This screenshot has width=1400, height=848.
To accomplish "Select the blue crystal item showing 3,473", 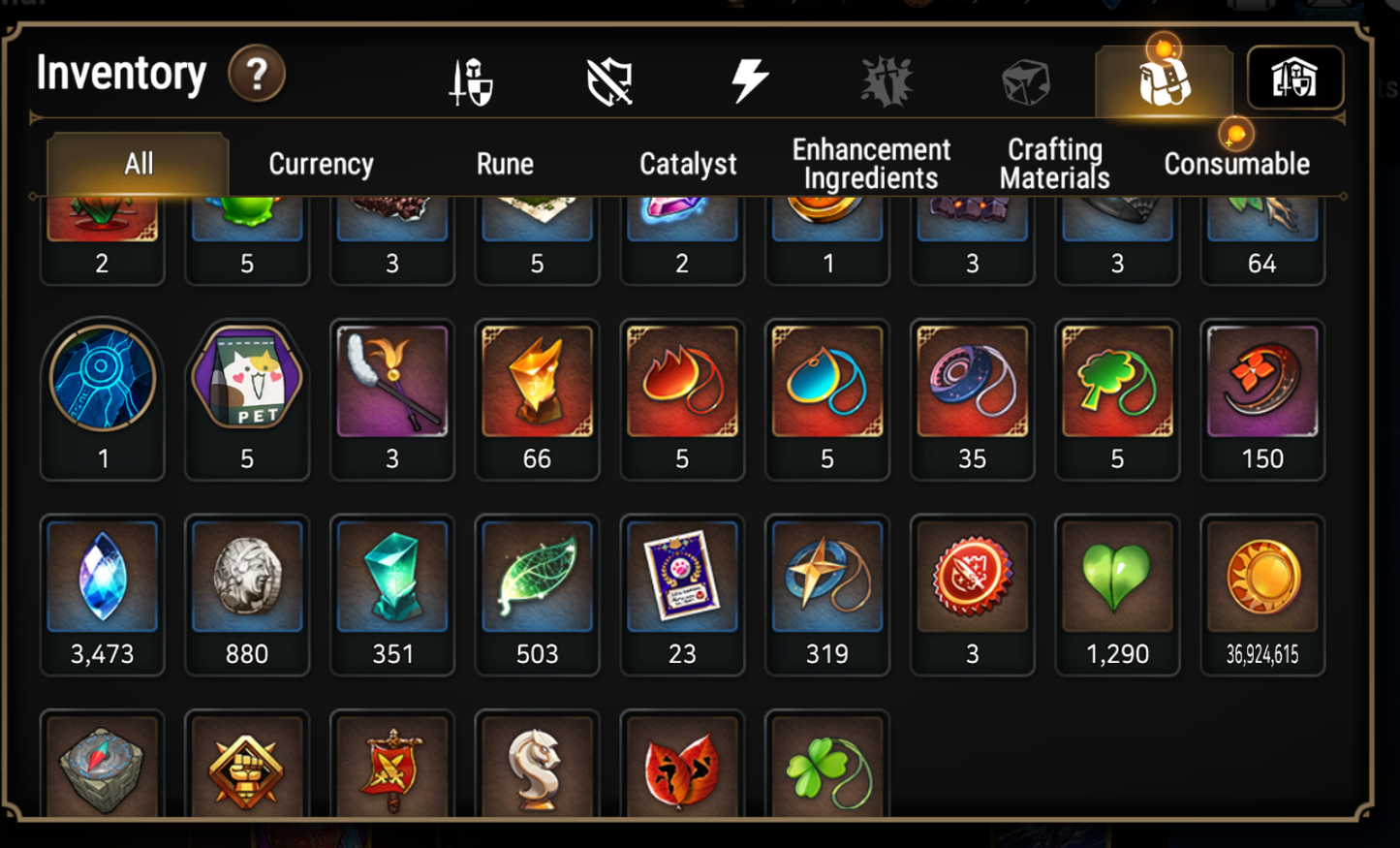I will pyautogui.click(x=102, y=595).
